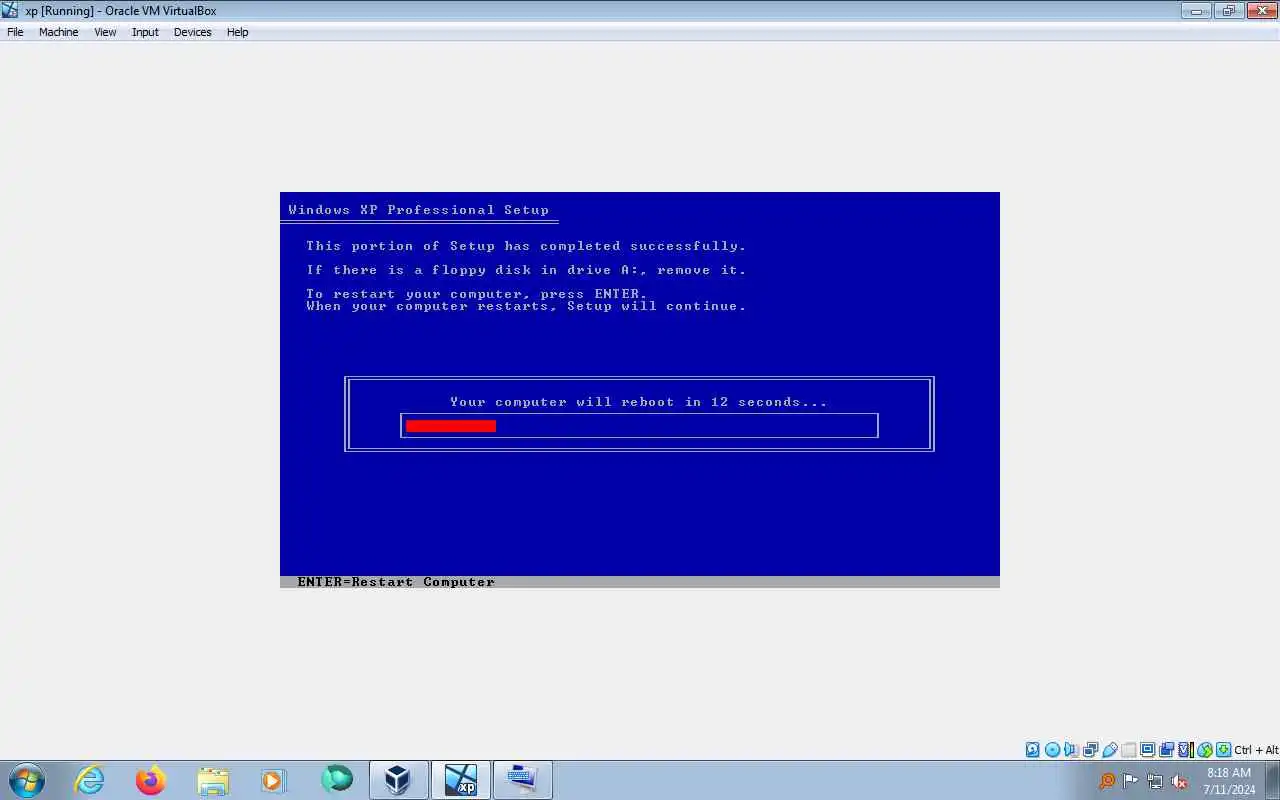Open Windows Explorer folder in taskbar
The width and height of the screenshot is (1280, 800).
pyautogui.click(x=213, y=780)
